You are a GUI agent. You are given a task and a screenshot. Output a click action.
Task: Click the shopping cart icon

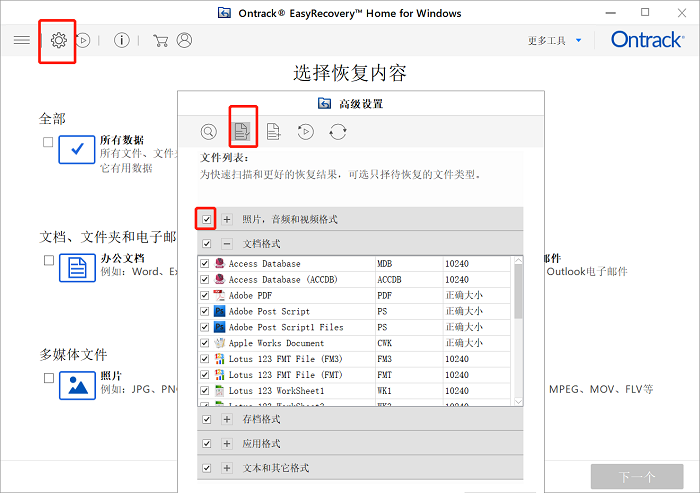[x=160, y=40]
